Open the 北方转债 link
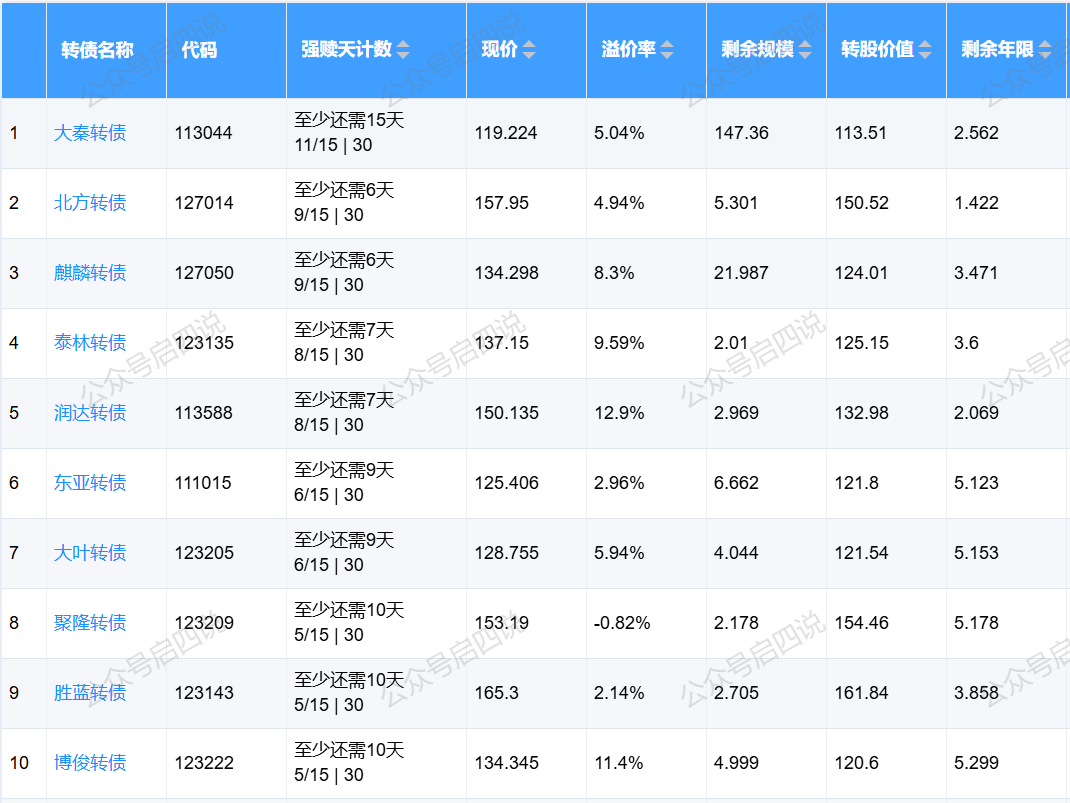 point(90,203)
